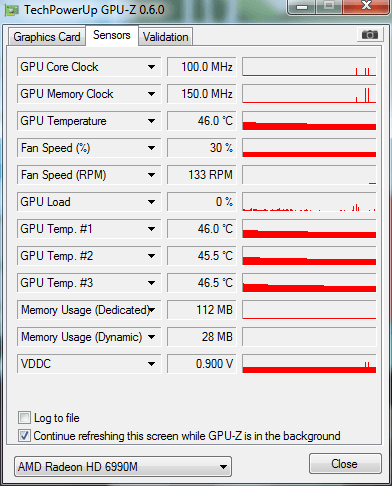This screenshot has height=486, width=392.
Task: Click the GPU Load history graph
Action: point(309,202)
